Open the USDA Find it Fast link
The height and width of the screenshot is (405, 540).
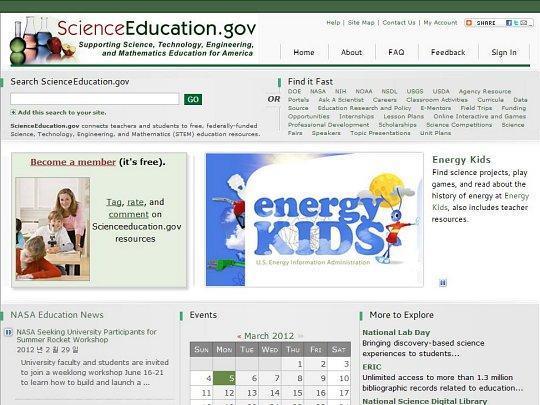(x=441, y=92)
